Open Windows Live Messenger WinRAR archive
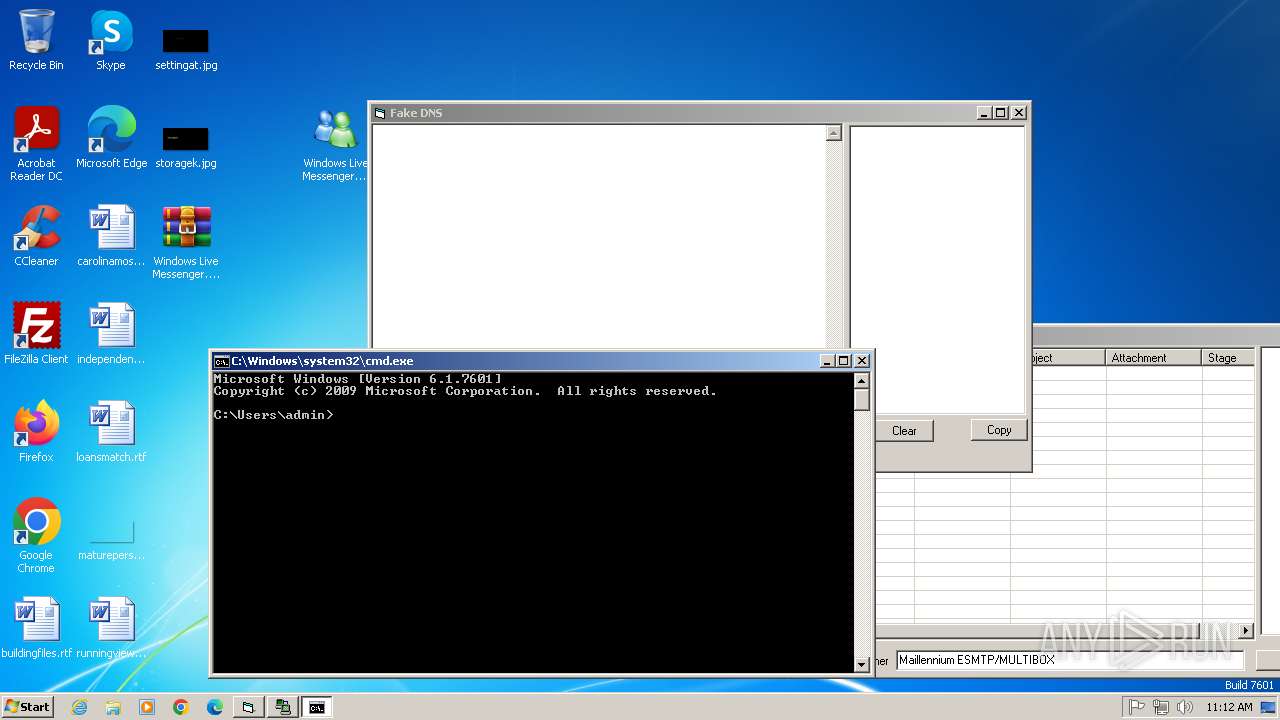The height and width of the screenshot is (720, 1280). 186,242
